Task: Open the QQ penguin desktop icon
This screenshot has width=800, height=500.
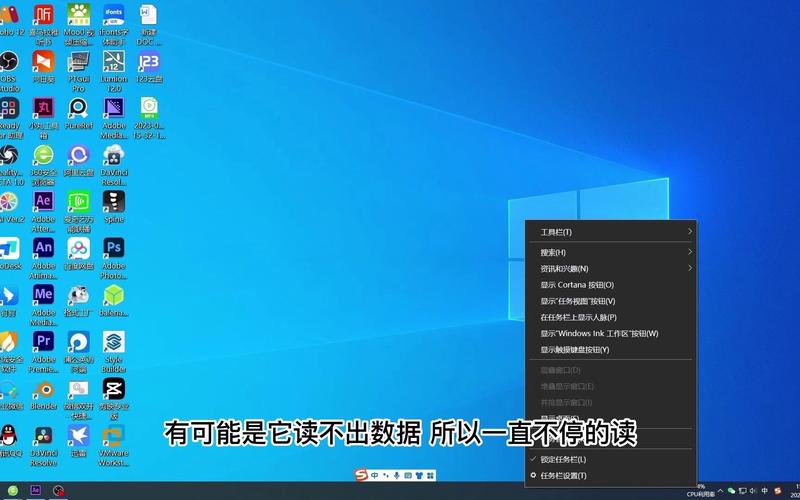Action: click(9, 442)
